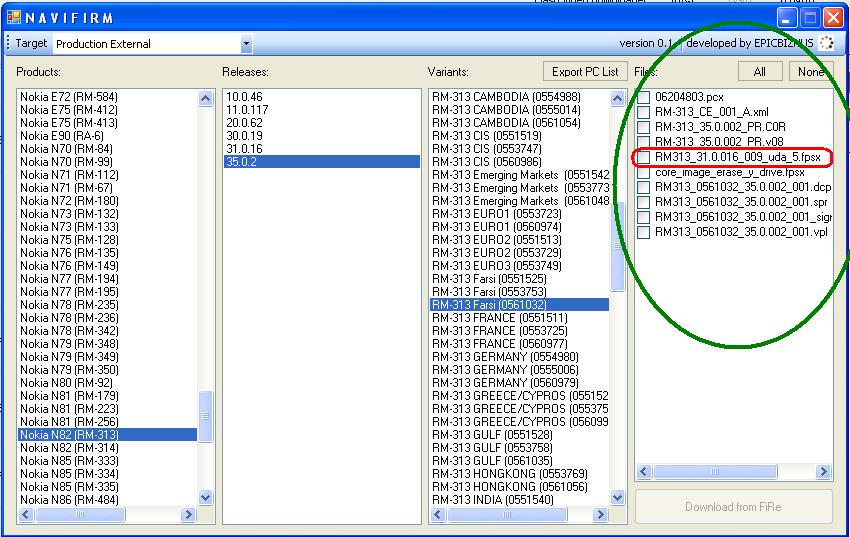
Task: Click the Production External combo box
Action: point(152,44)
